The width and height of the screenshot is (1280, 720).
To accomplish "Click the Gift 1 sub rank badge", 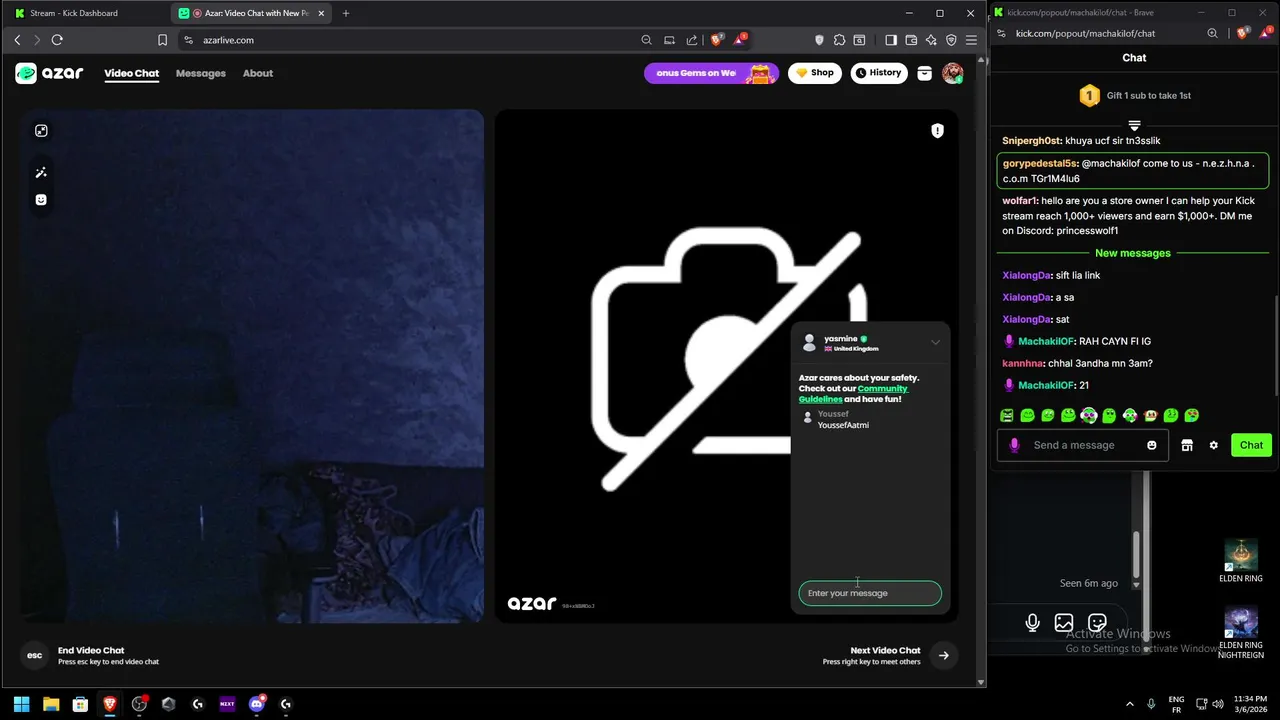I will 1089,96.
